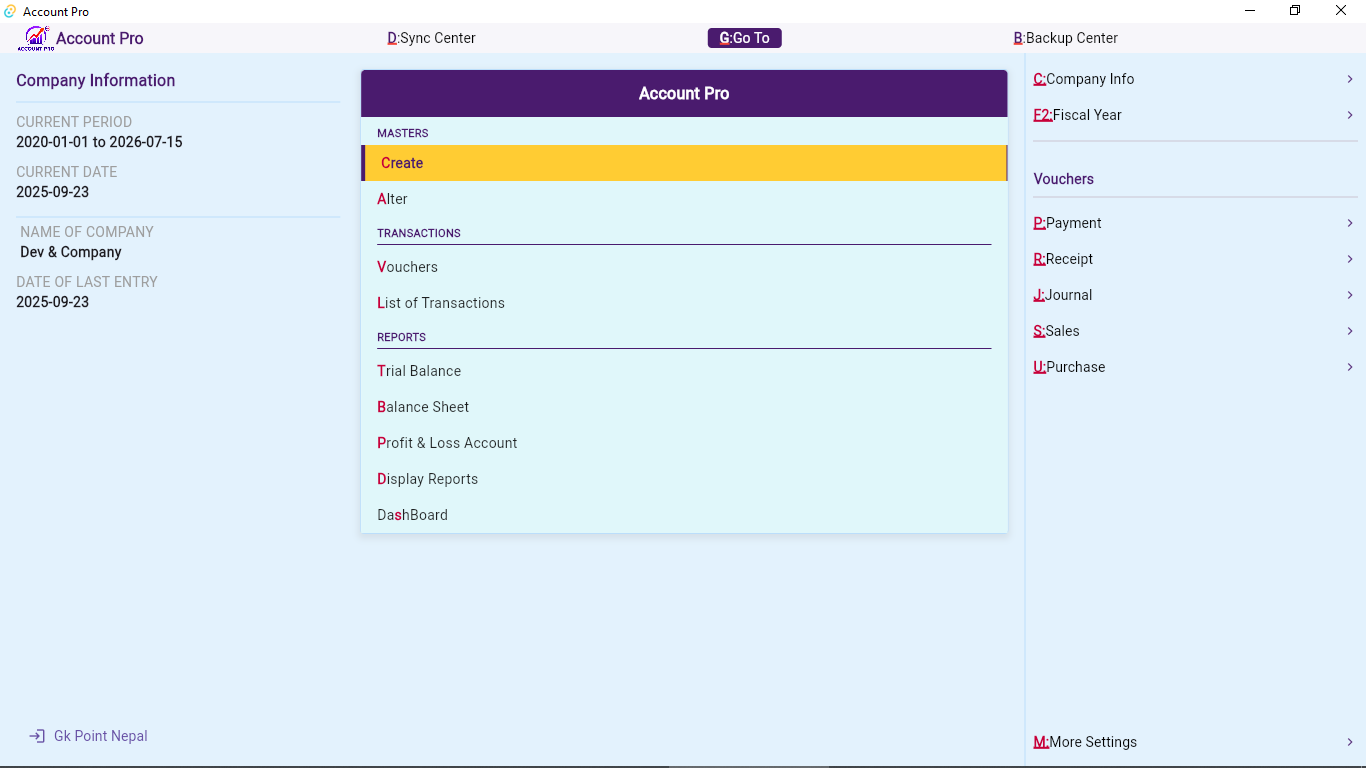Screen dimensions: 1366x768
Task: Click the Account Pro brand name in header
Action: pyautogui.click(x=100, y=38)
